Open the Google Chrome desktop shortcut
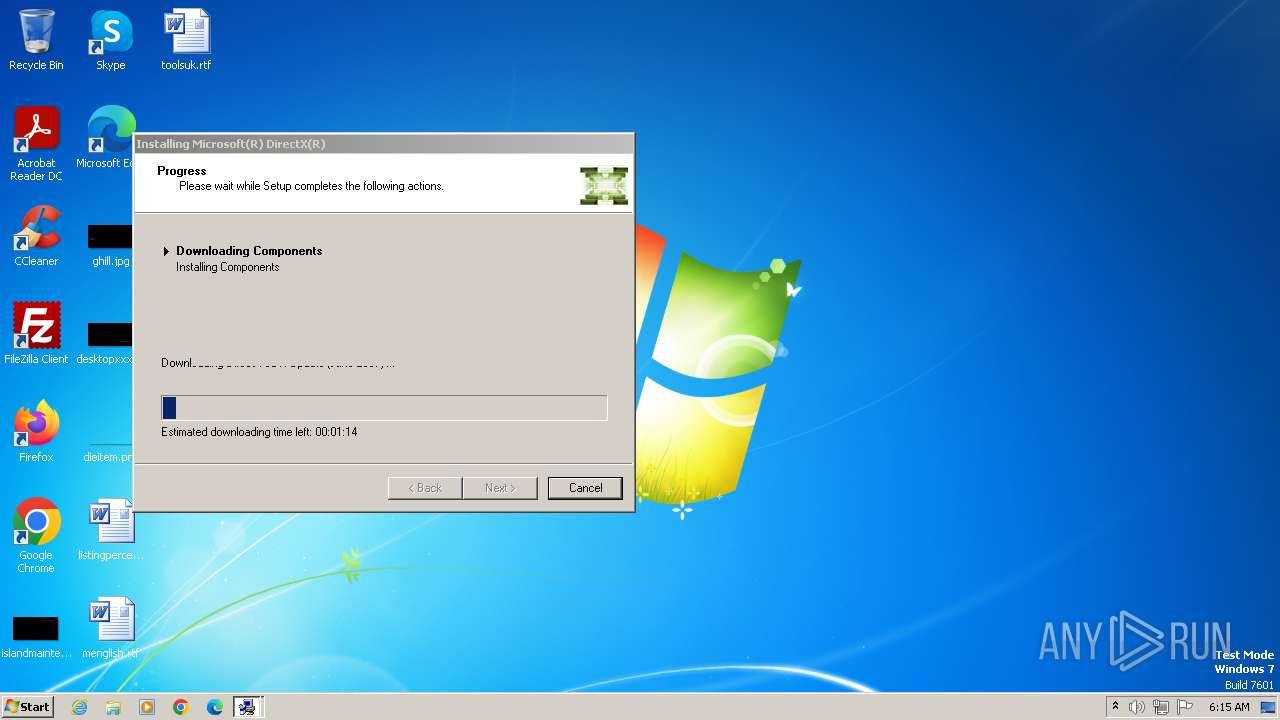 coord(36,536)
